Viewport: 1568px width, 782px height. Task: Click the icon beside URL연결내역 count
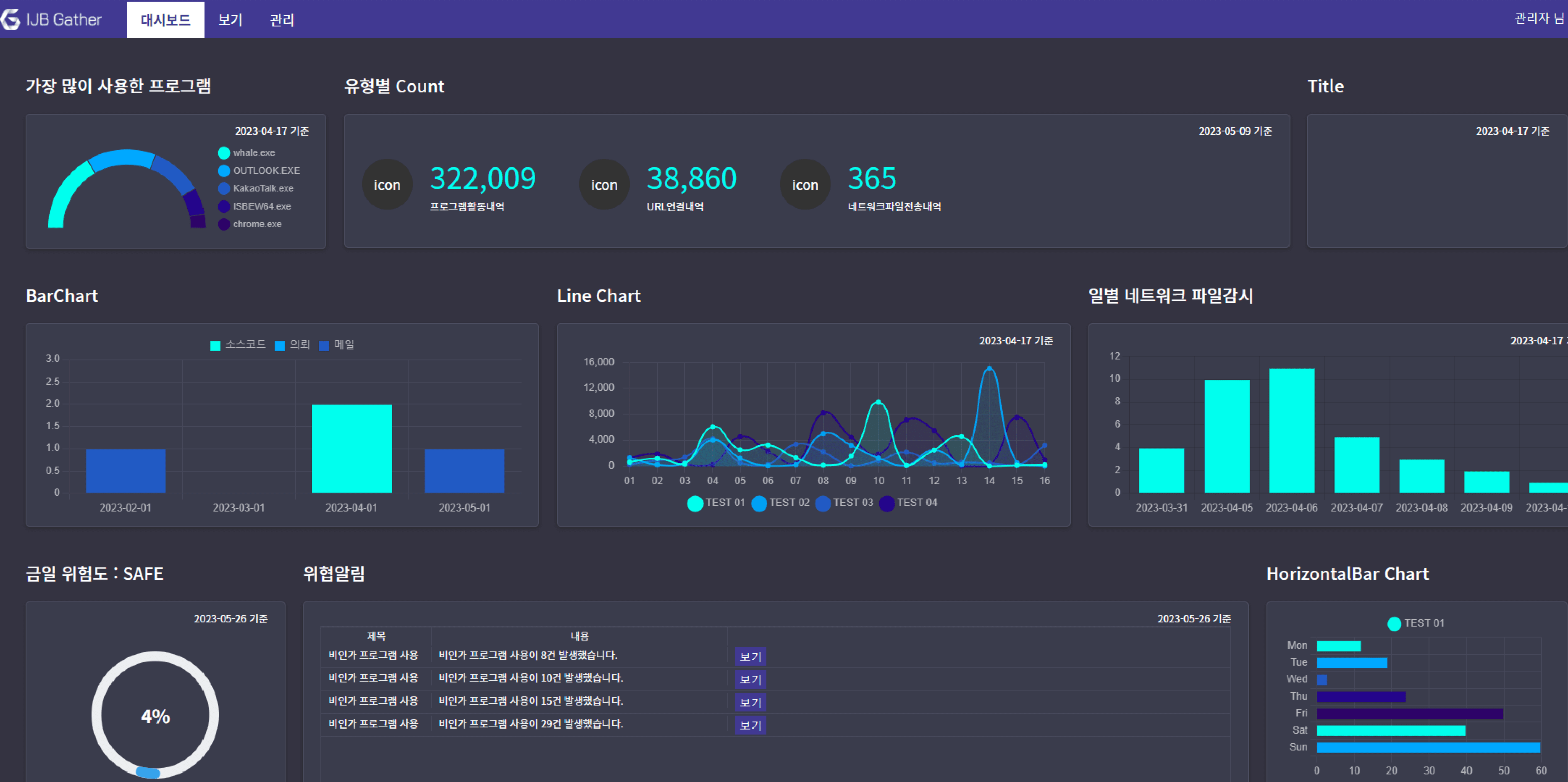click(x=604, y=184)
